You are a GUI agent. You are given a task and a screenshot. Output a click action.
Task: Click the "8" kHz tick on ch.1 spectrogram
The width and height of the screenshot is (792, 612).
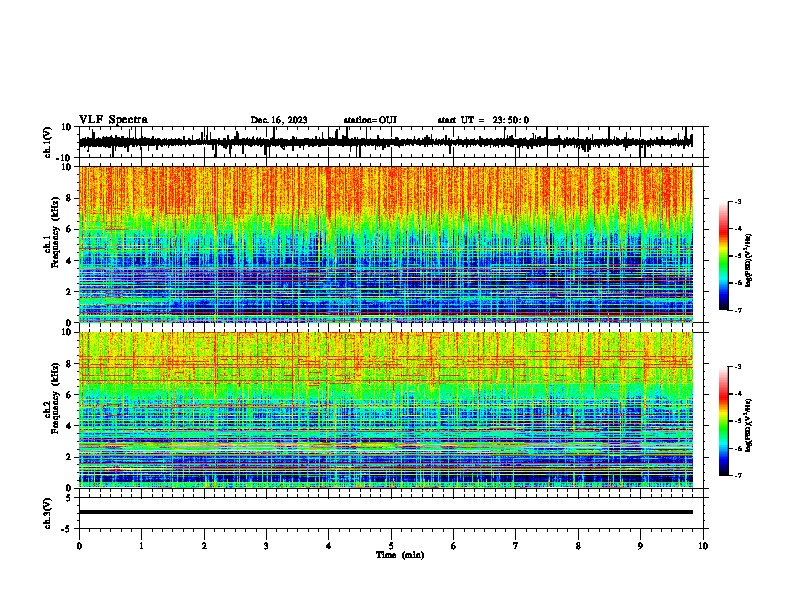point(69,198)
